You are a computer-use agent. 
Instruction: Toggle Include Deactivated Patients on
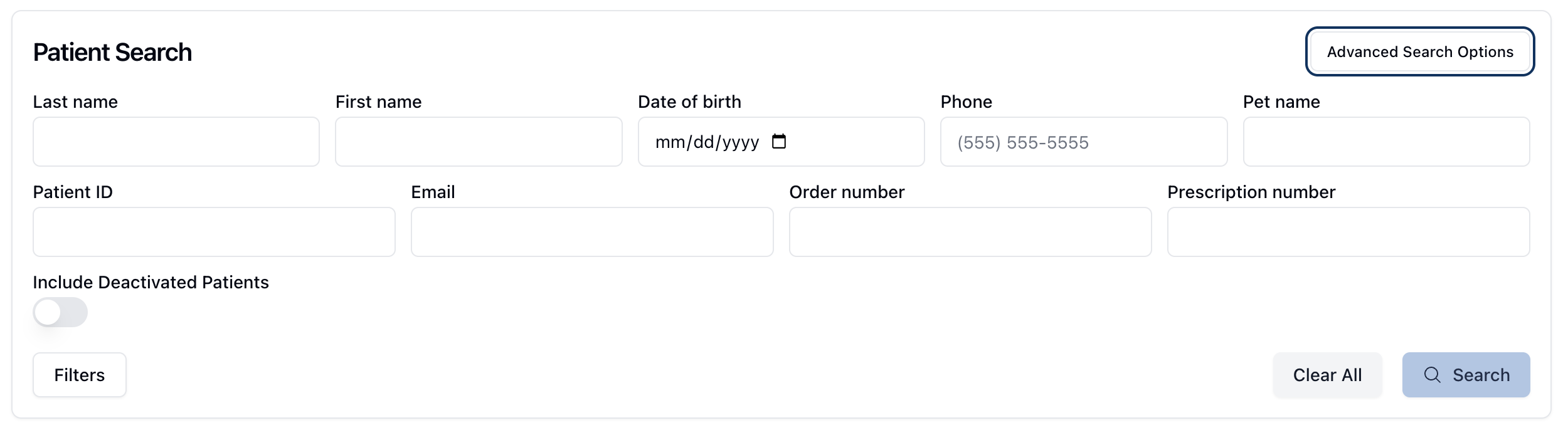(60, 312)
